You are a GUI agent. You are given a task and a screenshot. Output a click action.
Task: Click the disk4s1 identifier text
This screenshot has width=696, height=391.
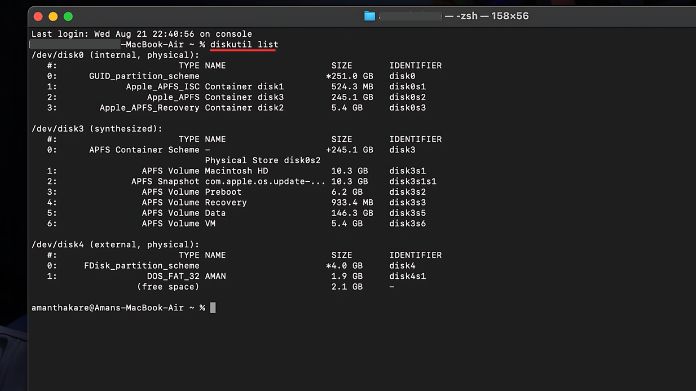pyautogui.click(x=407, y=276)
